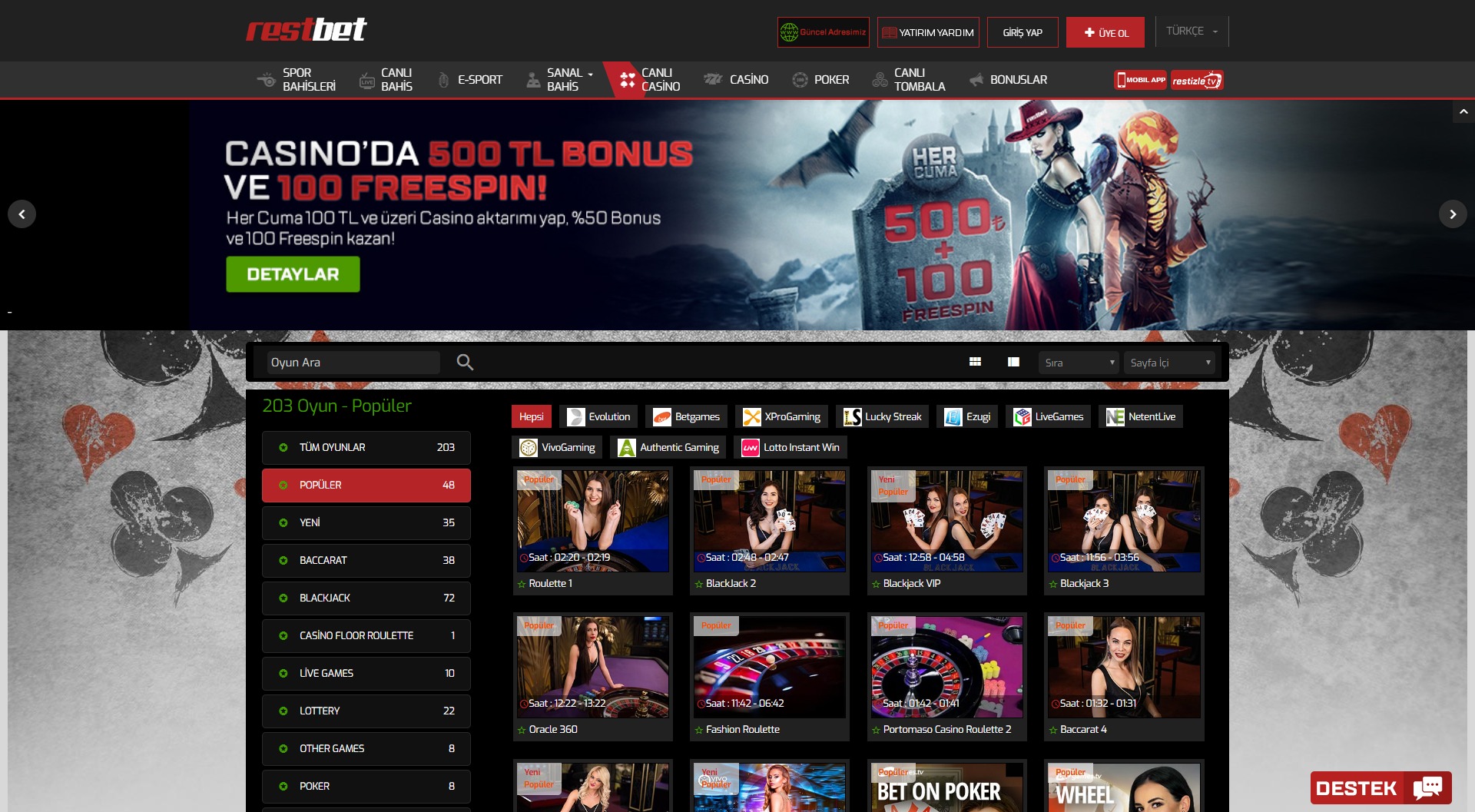Filter by Evolution provider

pyautogui.click(x=598, y=417)
